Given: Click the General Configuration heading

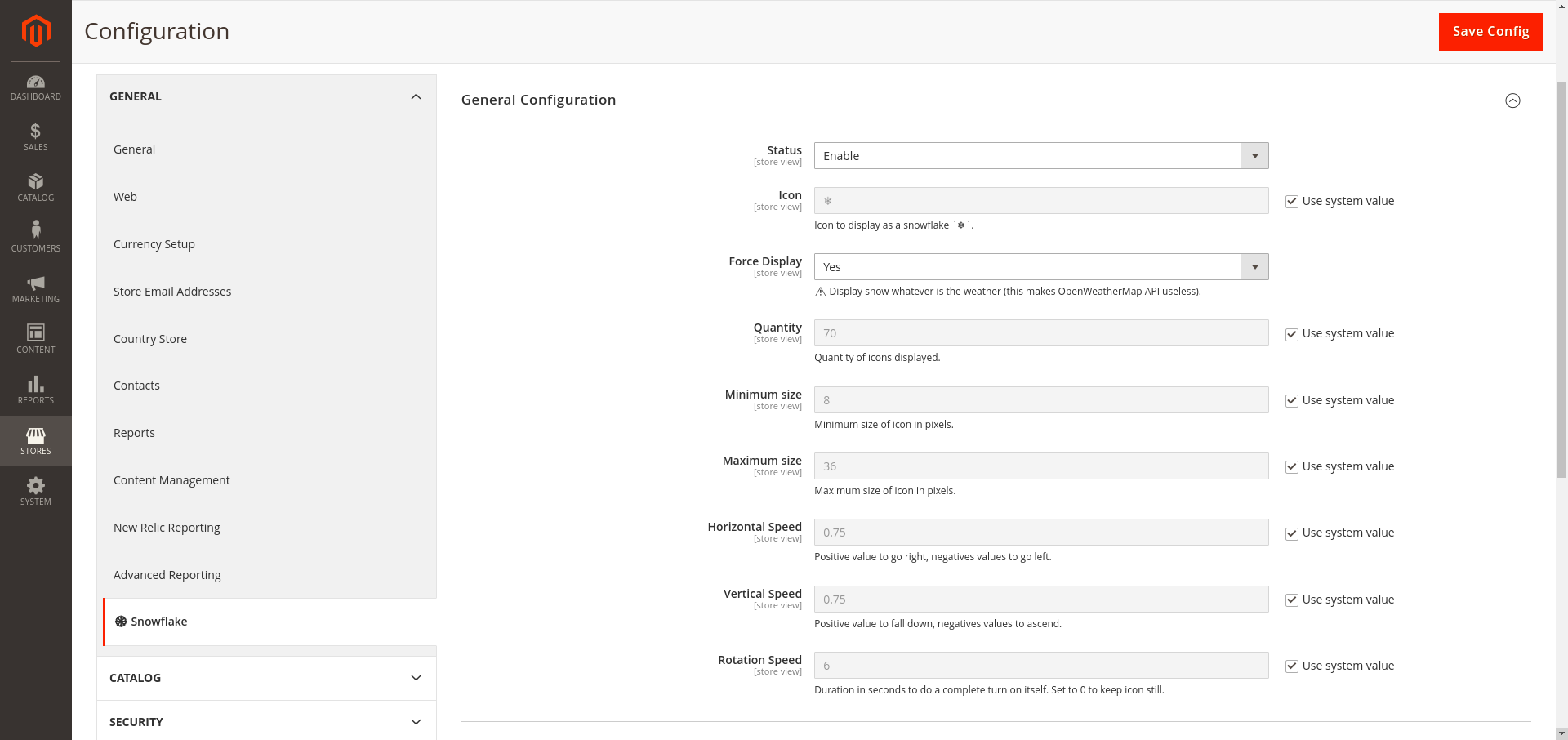Looking at the screenshot, I should point(538,100).
